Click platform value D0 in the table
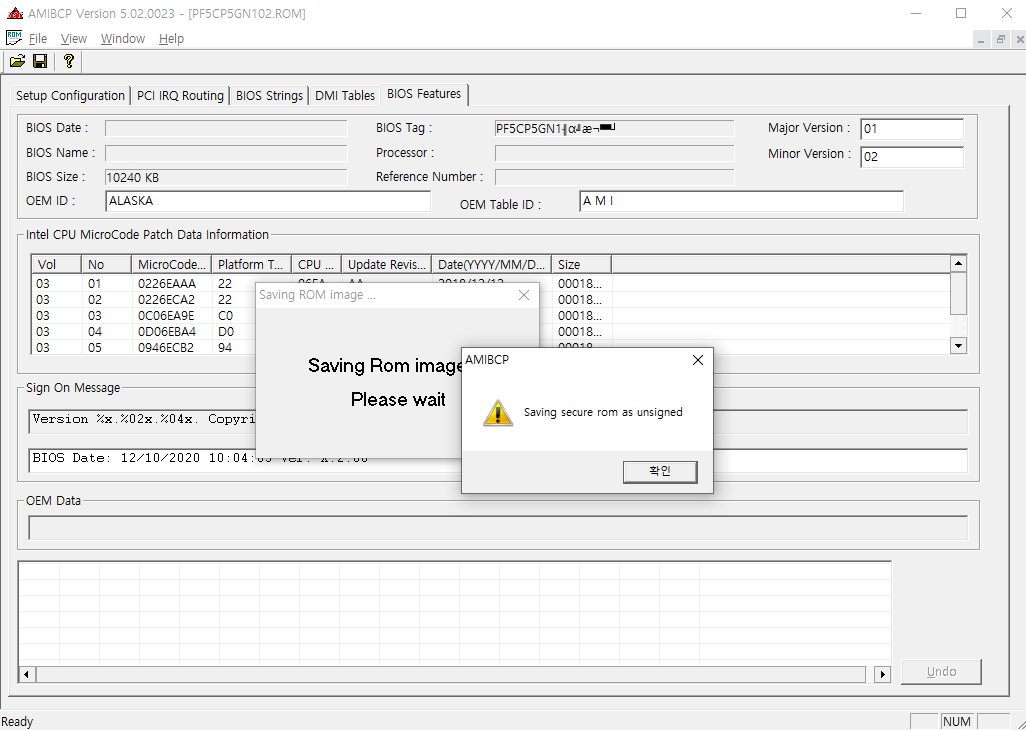1026x730 pixels. [226, 332]
